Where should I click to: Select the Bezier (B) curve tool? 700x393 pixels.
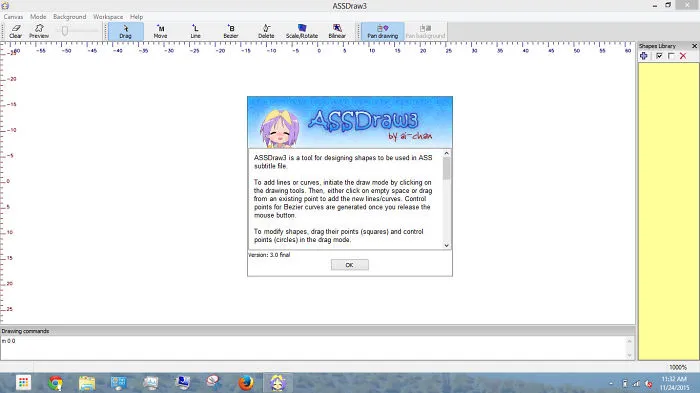(x=231, y=31)
